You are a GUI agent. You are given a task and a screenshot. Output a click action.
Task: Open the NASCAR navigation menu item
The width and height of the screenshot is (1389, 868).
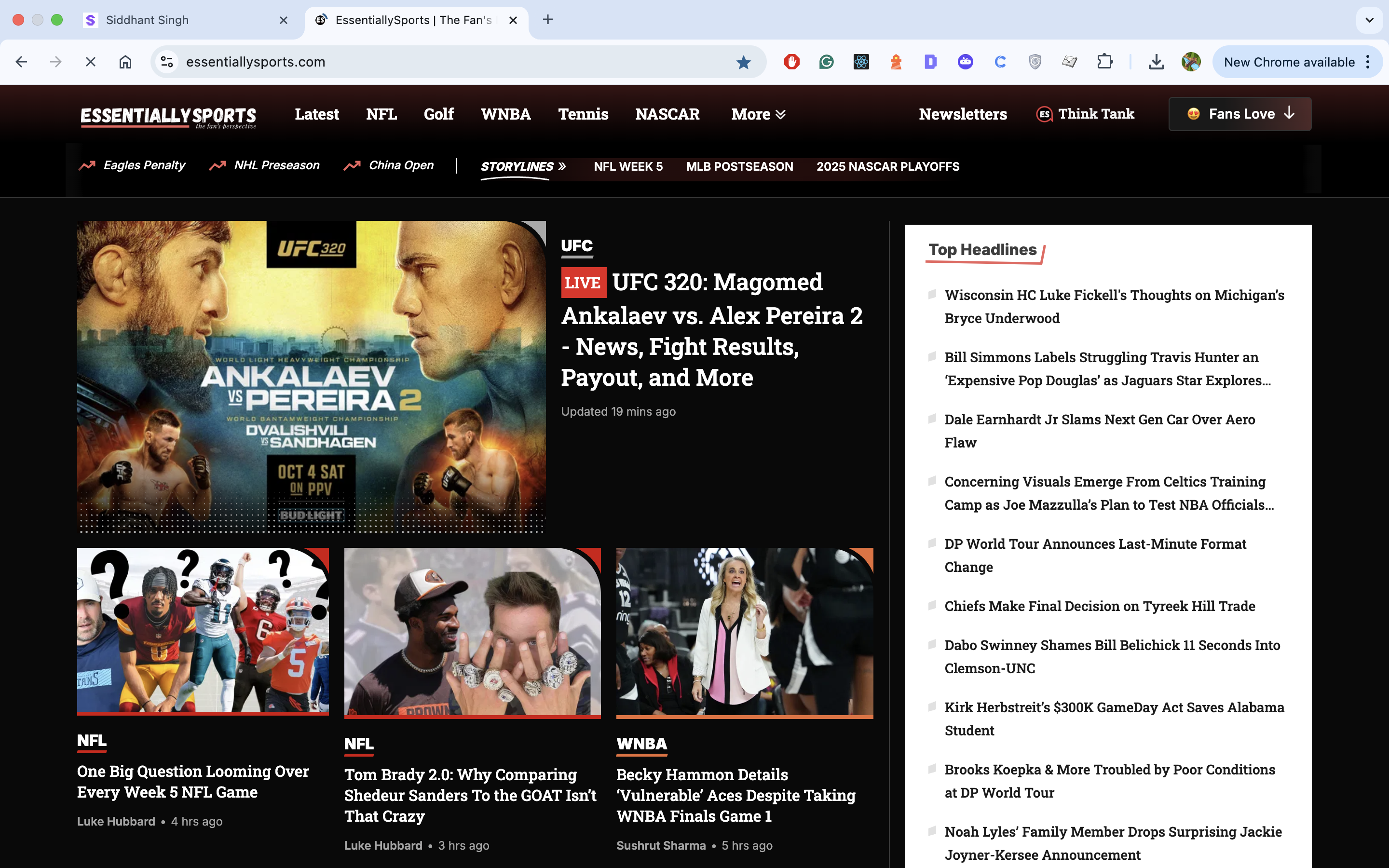(x=667, y=114)
